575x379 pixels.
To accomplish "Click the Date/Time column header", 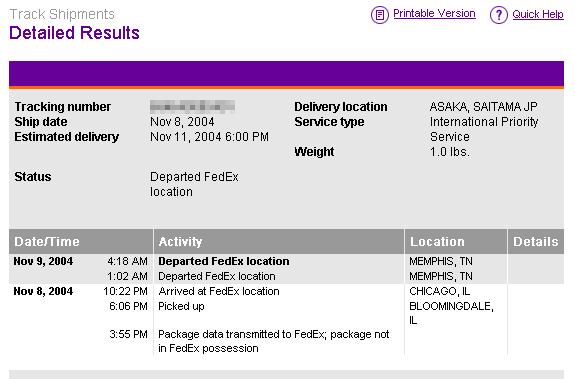I will 81,242.
